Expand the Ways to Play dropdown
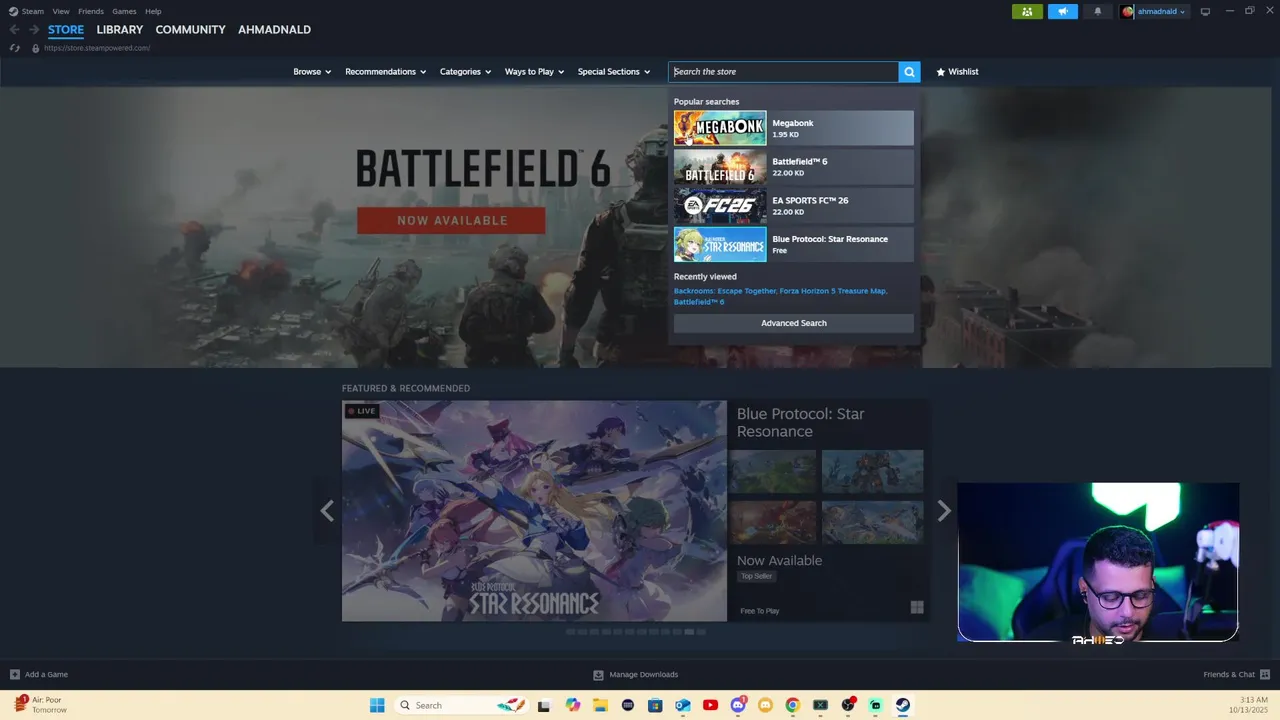Screen dimensions: 1280x720 (534, 72)
